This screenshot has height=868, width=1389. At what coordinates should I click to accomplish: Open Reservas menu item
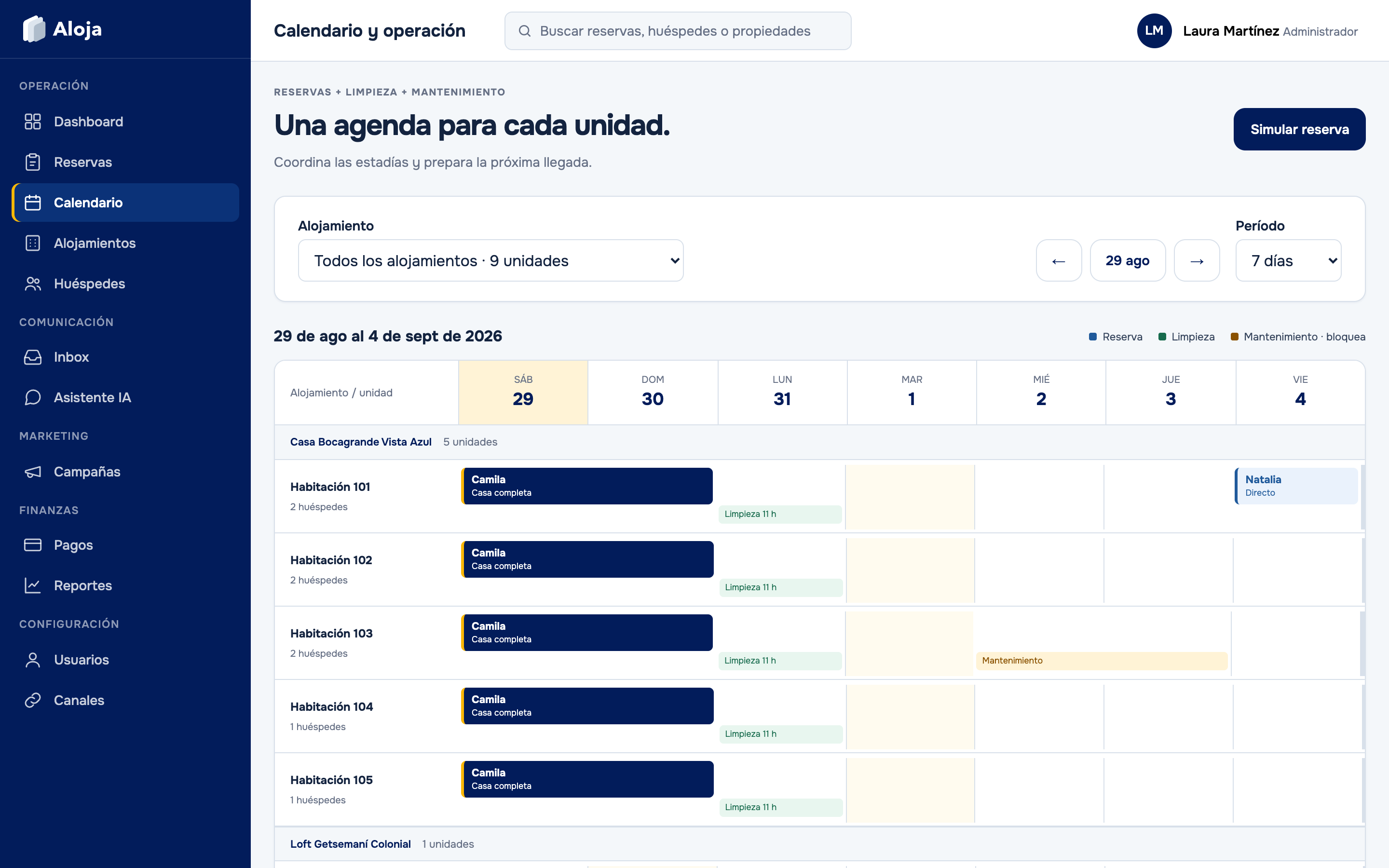tap(125, 162)
